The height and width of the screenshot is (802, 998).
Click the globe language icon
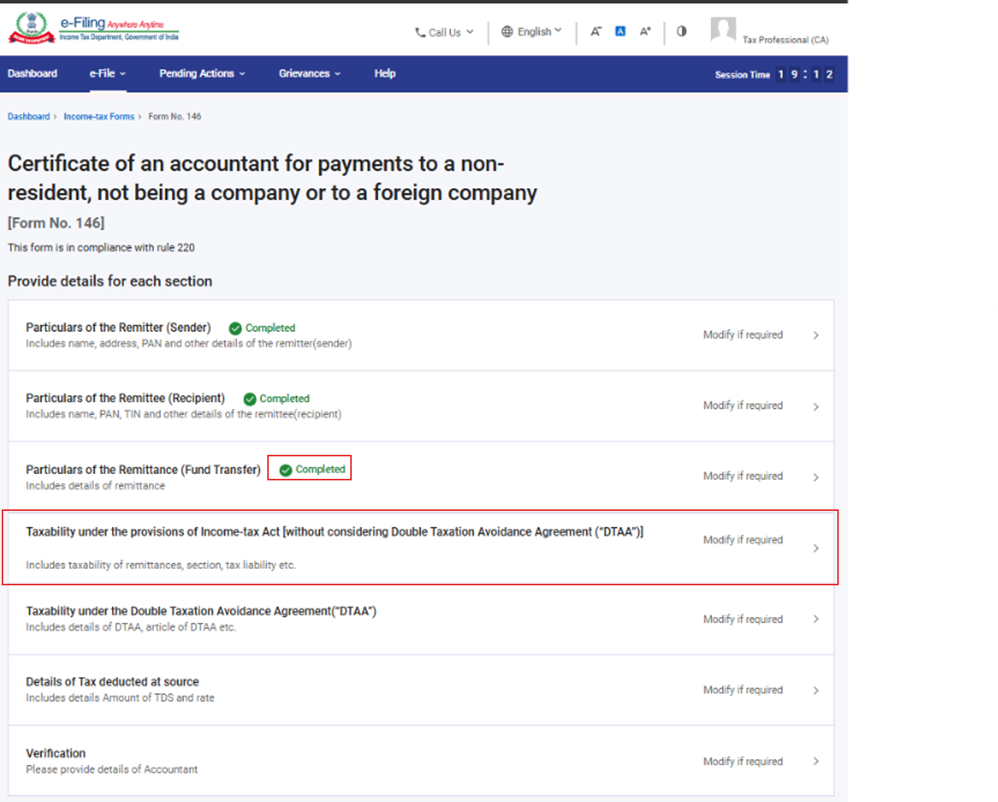point(507,32)
